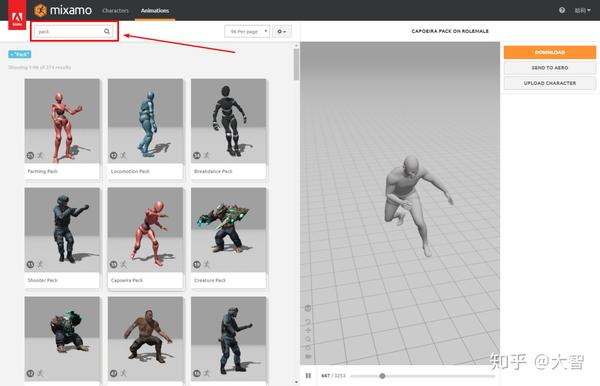Switch to the Animations tab
600x386 pixels.
pyautogui.click(x=155, y=11)
